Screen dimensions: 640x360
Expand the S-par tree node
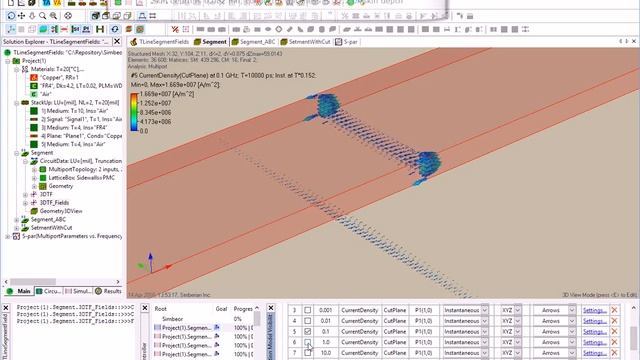[8, 236]
